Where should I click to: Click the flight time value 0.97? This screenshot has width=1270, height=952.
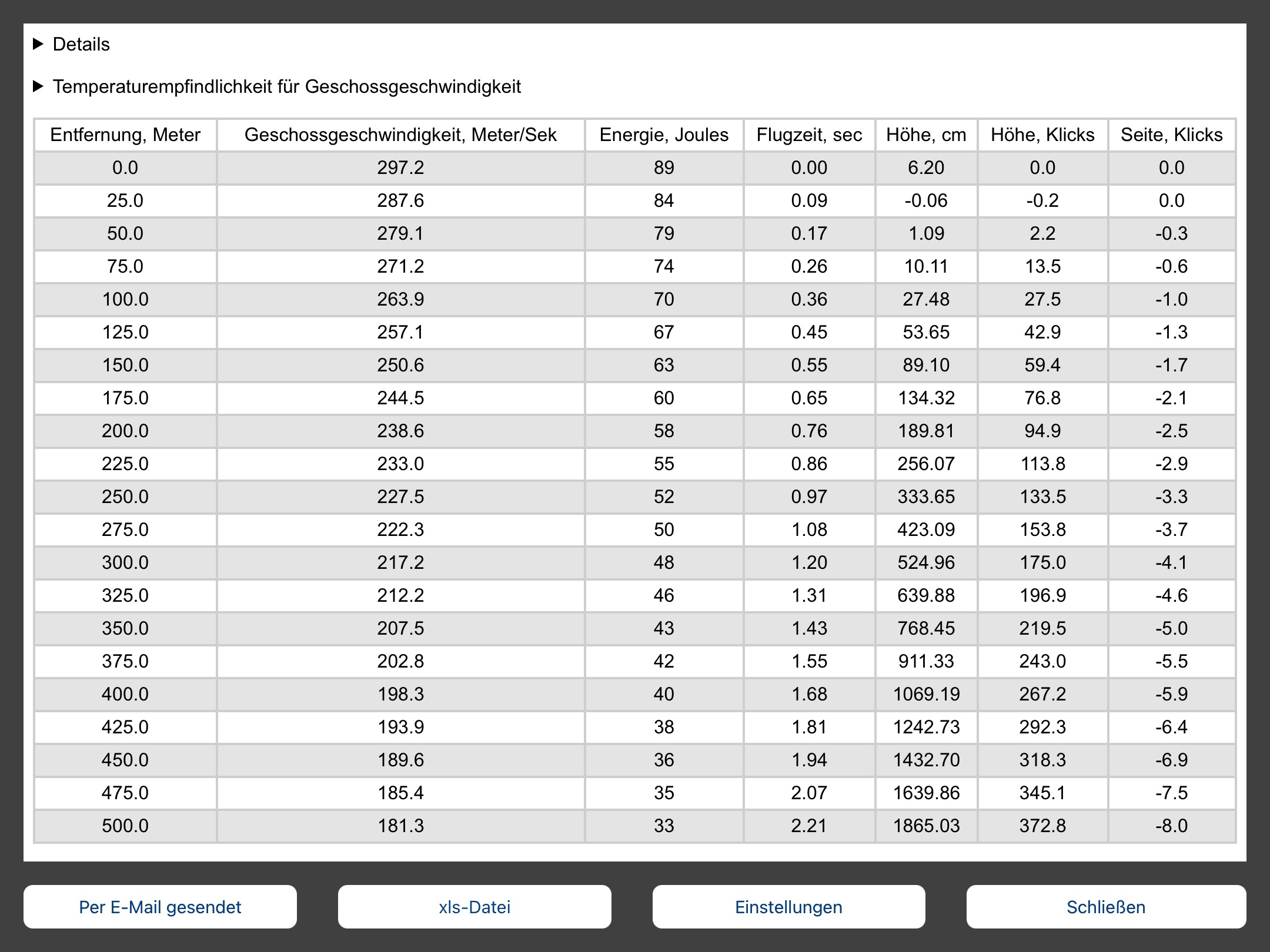coord(809,497)
